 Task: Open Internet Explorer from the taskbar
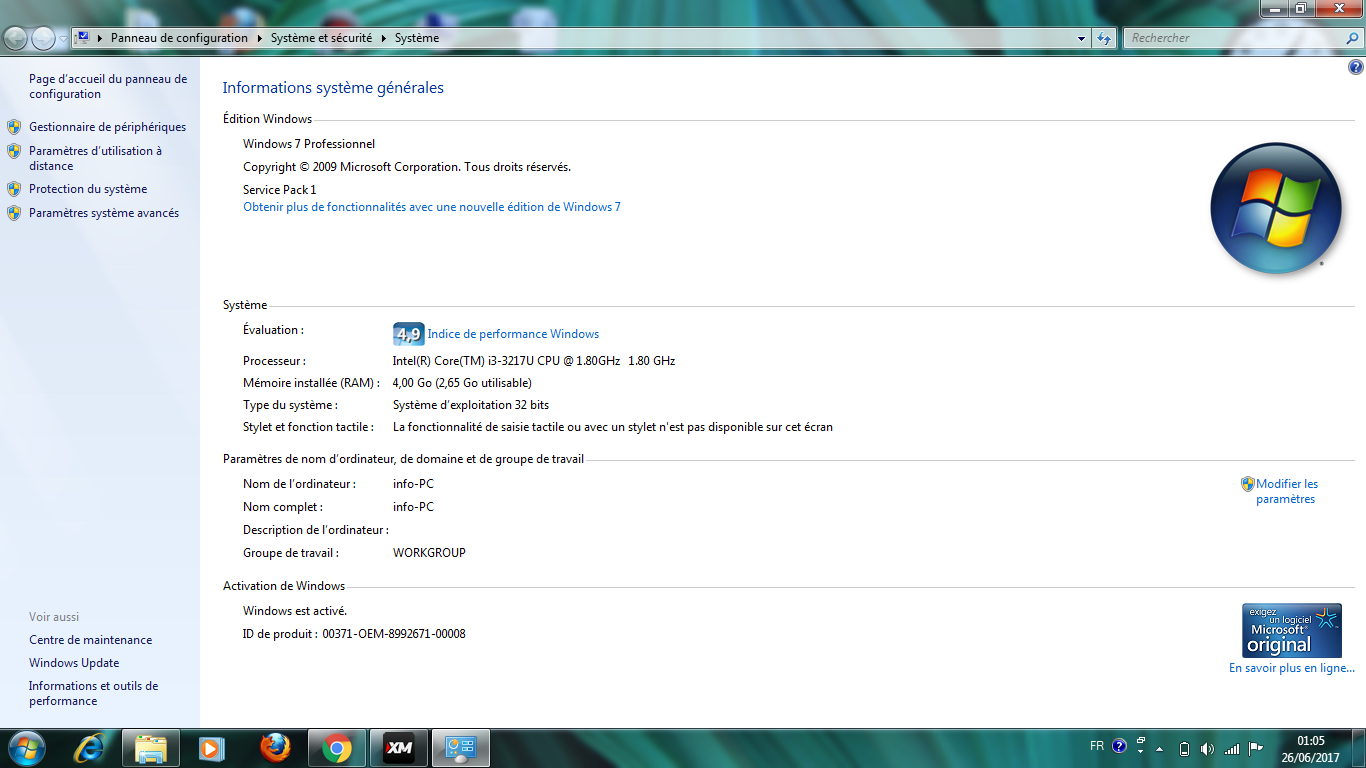[x=90, y=748]
